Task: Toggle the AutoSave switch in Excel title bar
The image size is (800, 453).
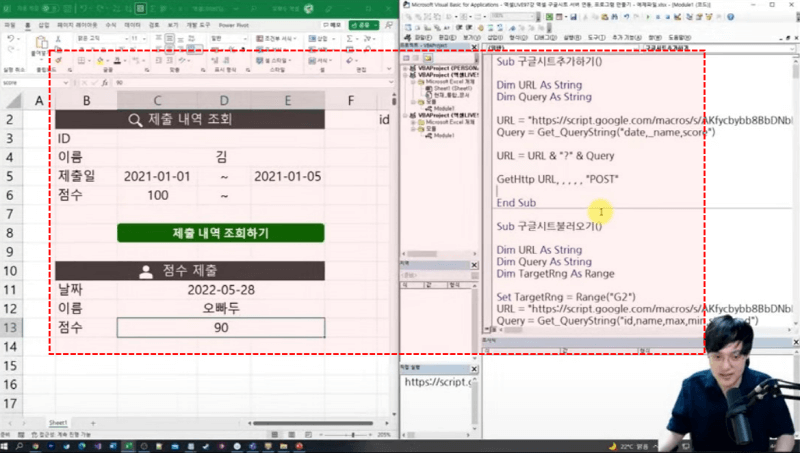Action: (49, 8)
